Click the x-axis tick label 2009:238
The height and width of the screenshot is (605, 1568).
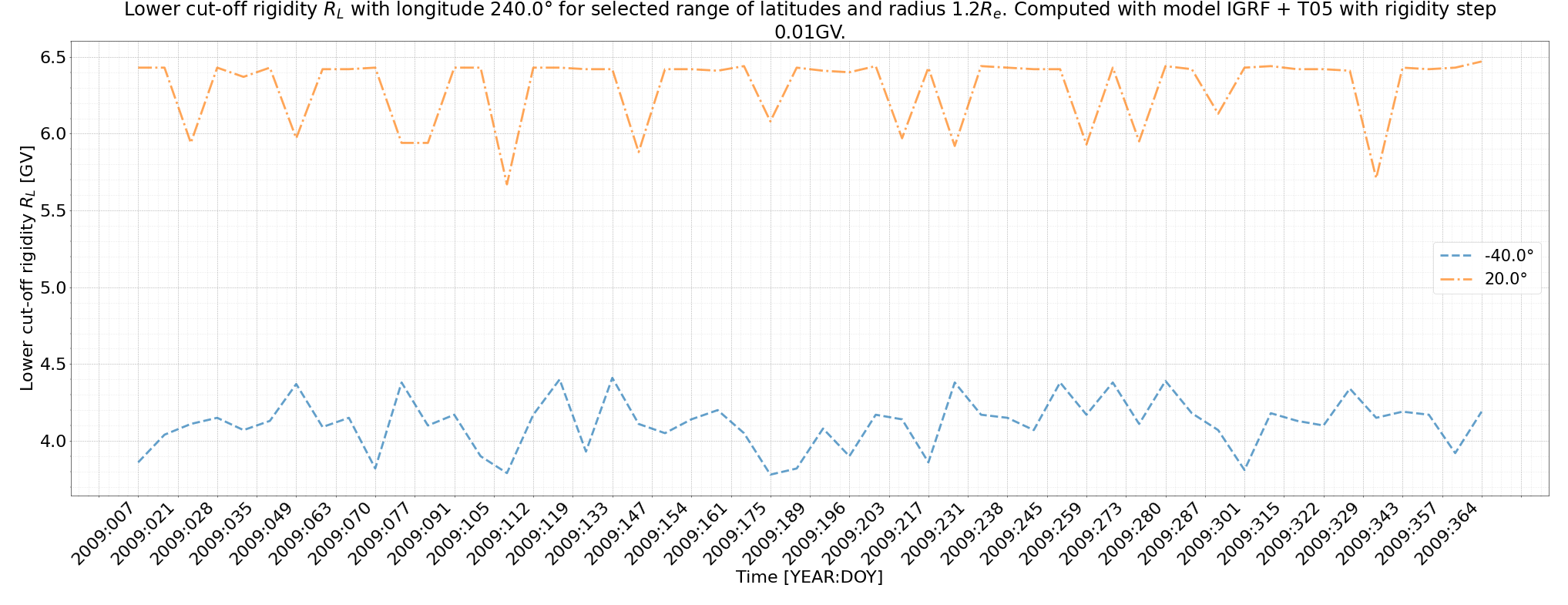(973, 533)
